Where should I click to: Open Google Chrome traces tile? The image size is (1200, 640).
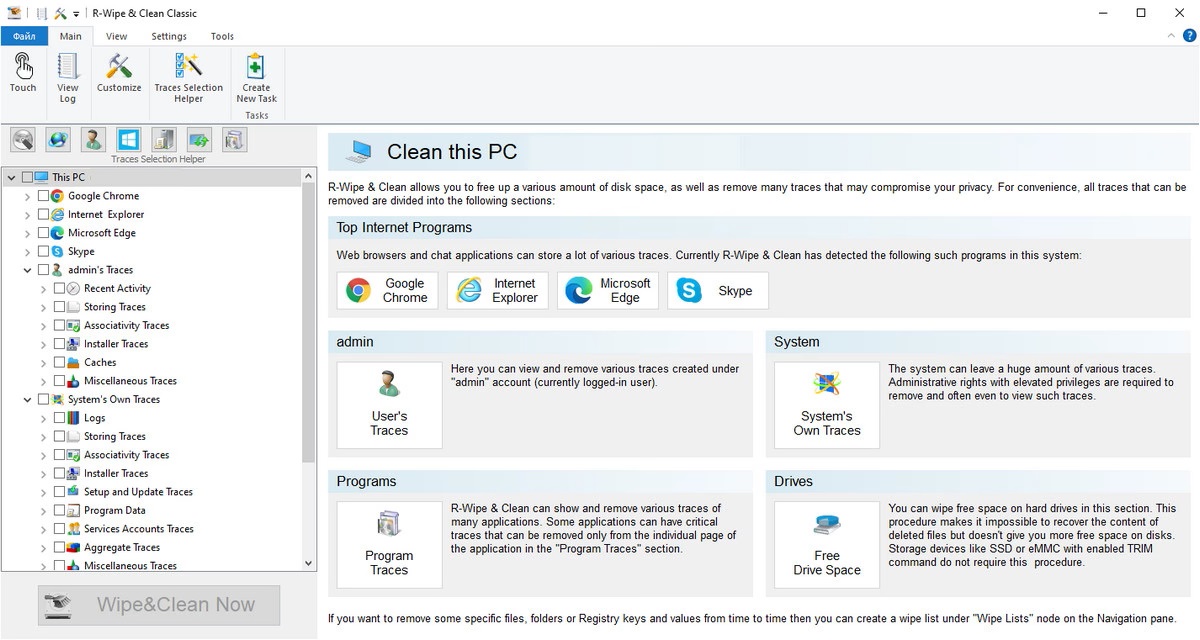tap(387, 291)
